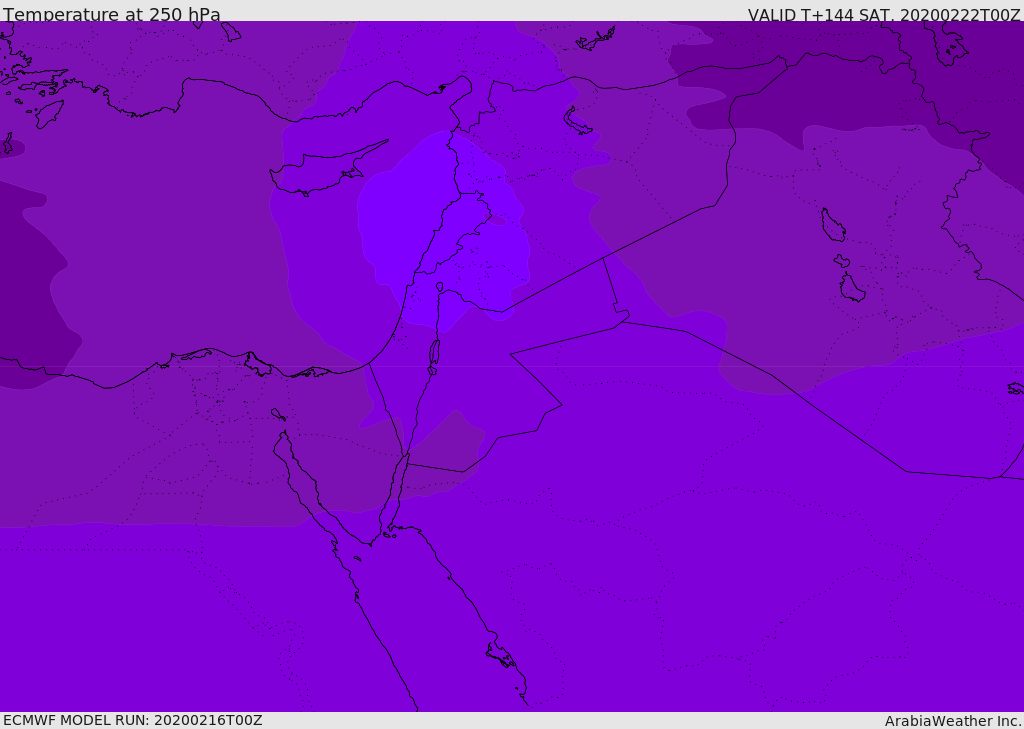The image size is (1024, 729).
Task: Click the 'VALID T+144 SAT. 20200222T00Z' label
Action: point(884,15)
